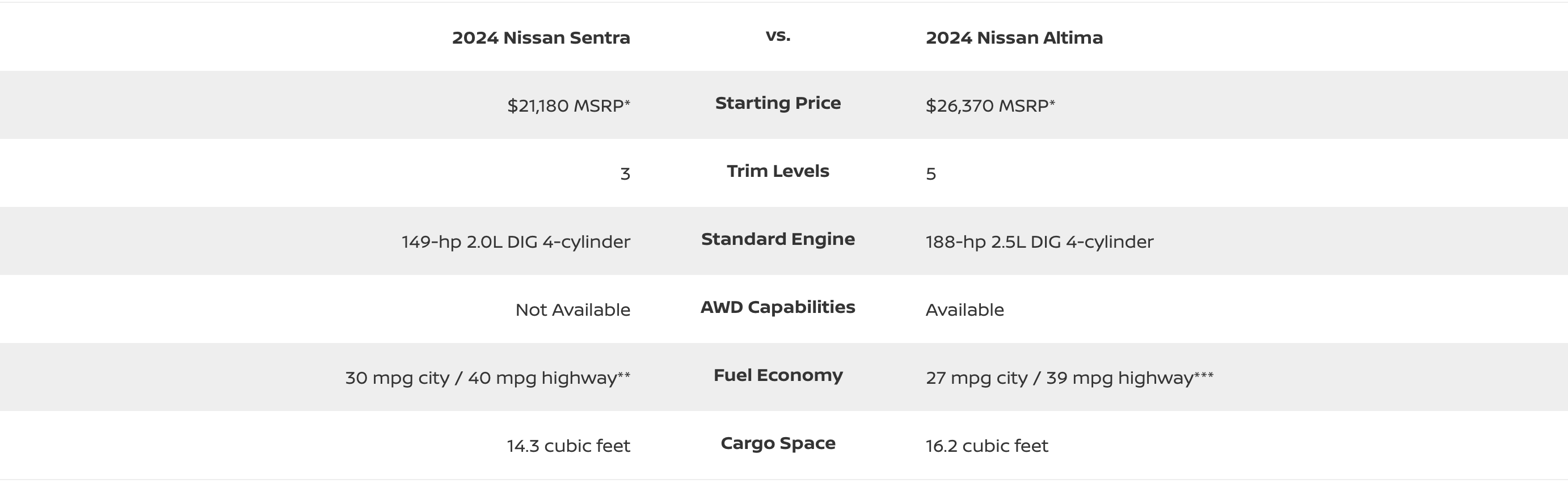Click the Trim Levels row label
1568x483 pixels.
point(778,171)
